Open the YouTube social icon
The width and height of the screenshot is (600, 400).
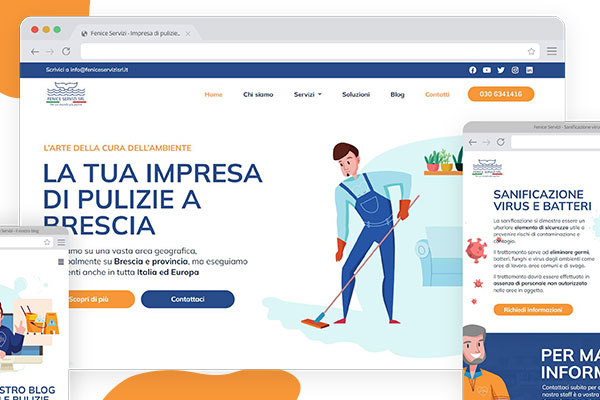click(x=487, y=70)
